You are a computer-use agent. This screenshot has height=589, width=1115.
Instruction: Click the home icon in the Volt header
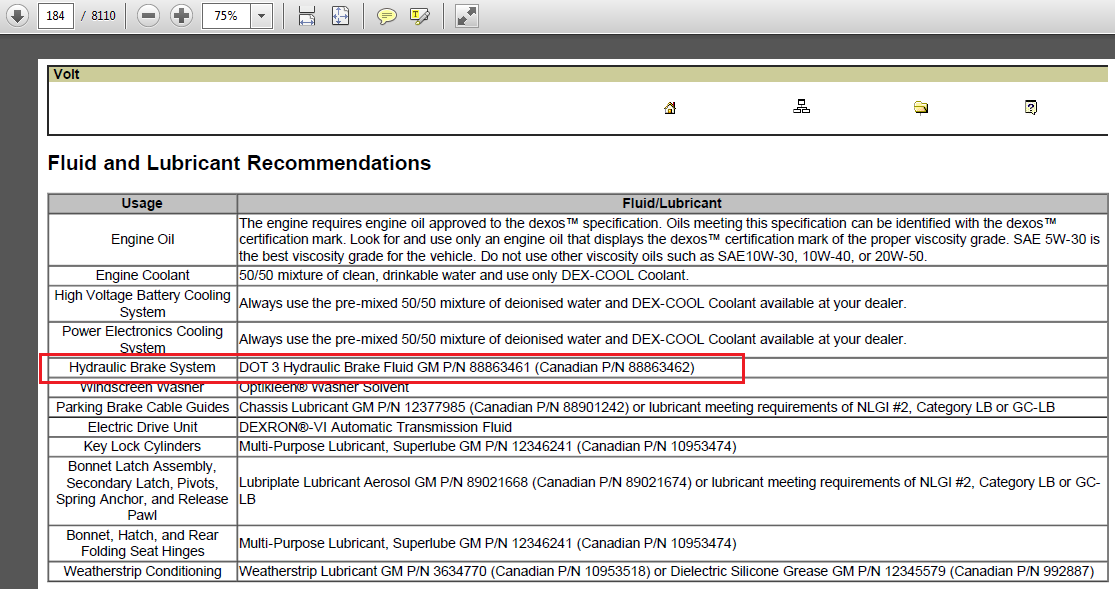[670, 108]
